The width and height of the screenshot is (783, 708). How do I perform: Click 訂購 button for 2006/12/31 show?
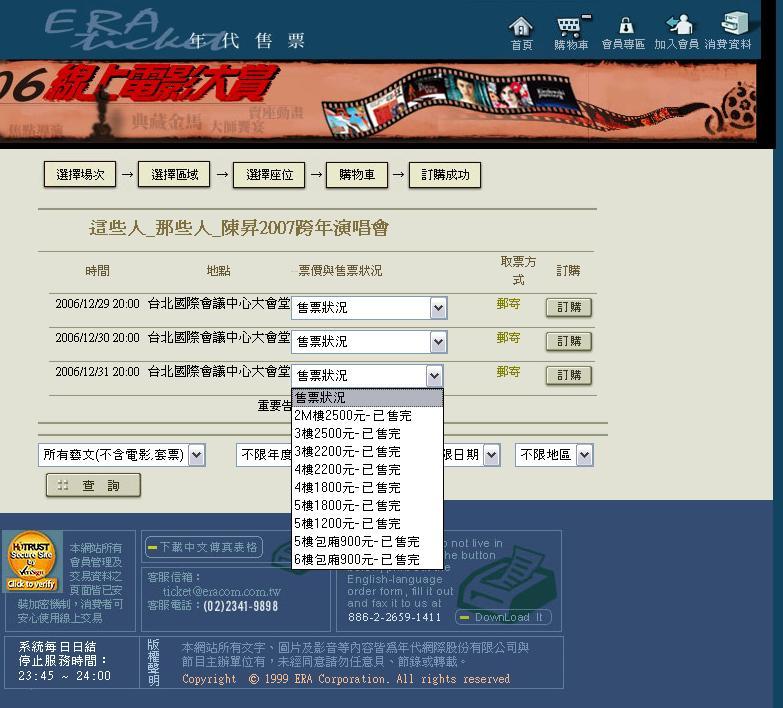point(569,375)
